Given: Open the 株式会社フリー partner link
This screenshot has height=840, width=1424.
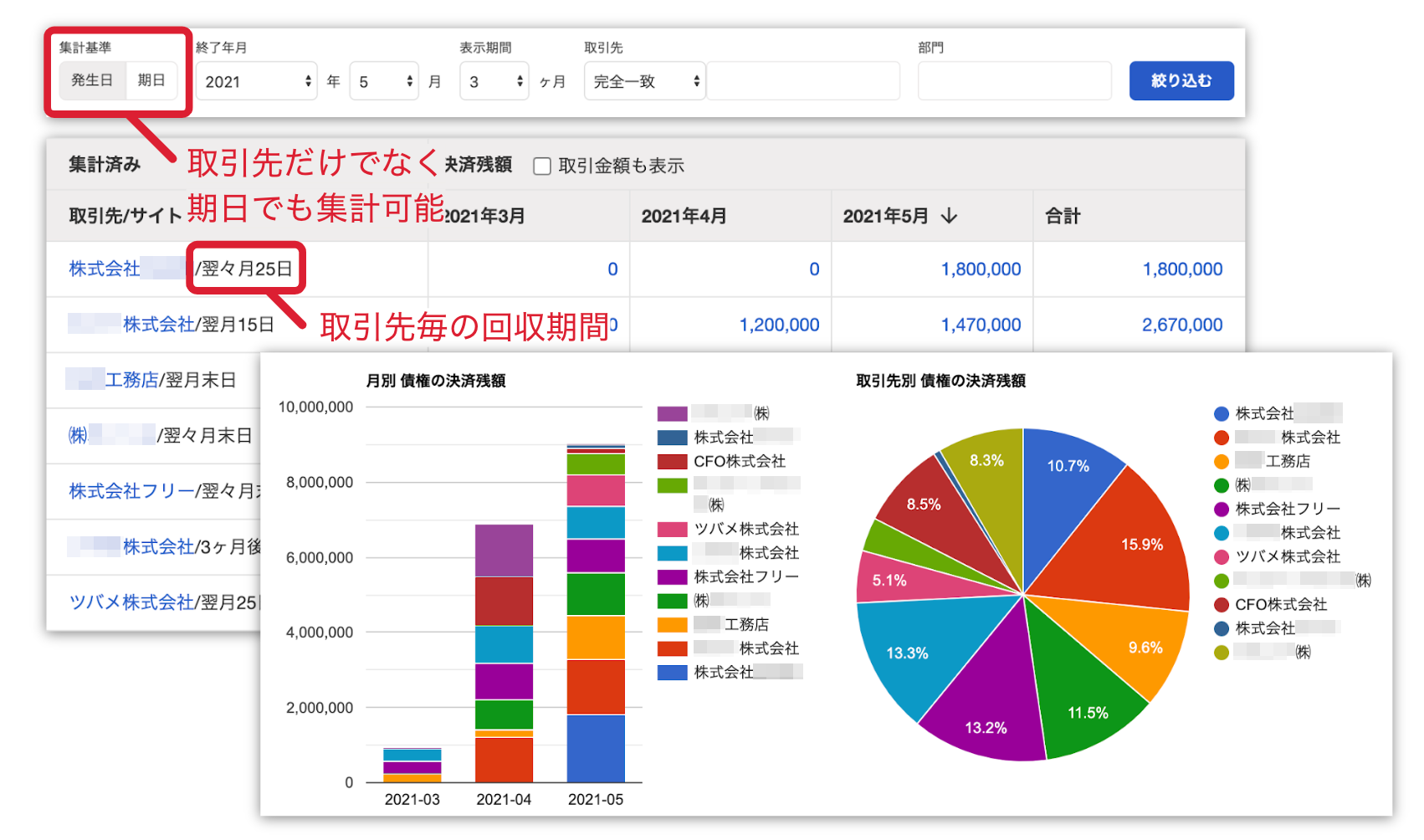Looking at the screenshot, I should pos(131,491).
